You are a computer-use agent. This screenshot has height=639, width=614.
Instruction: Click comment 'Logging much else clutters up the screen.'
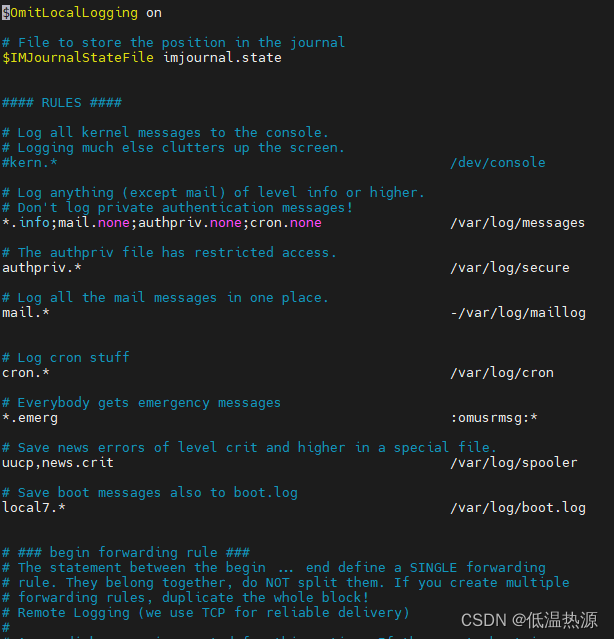point(181,148)
